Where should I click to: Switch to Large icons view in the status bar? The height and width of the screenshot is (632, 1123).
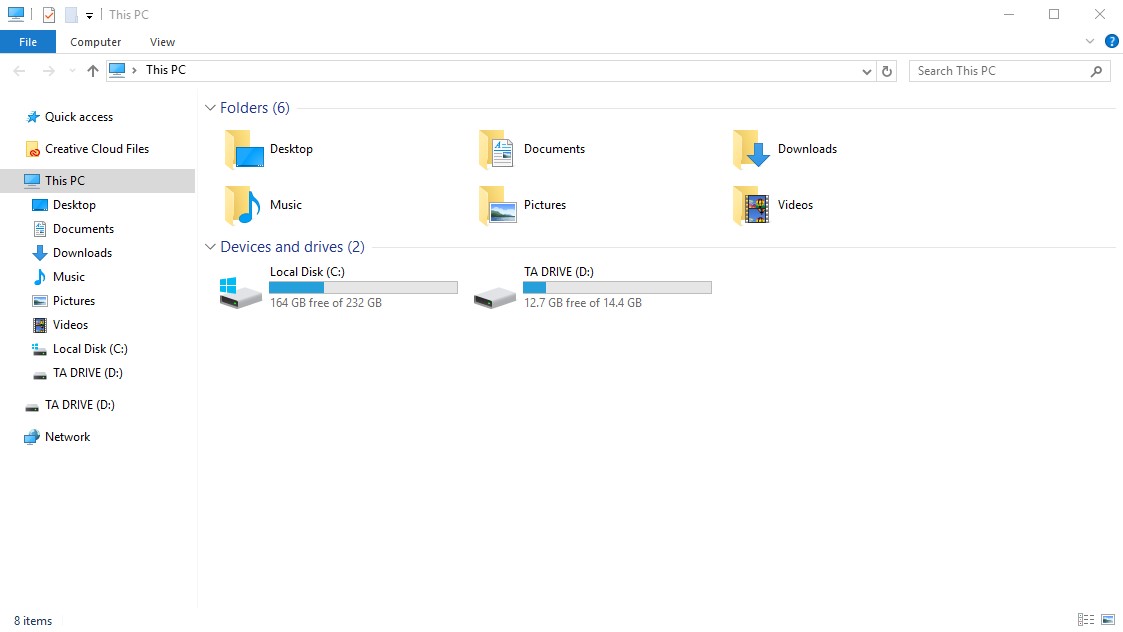coord(1108,620)
